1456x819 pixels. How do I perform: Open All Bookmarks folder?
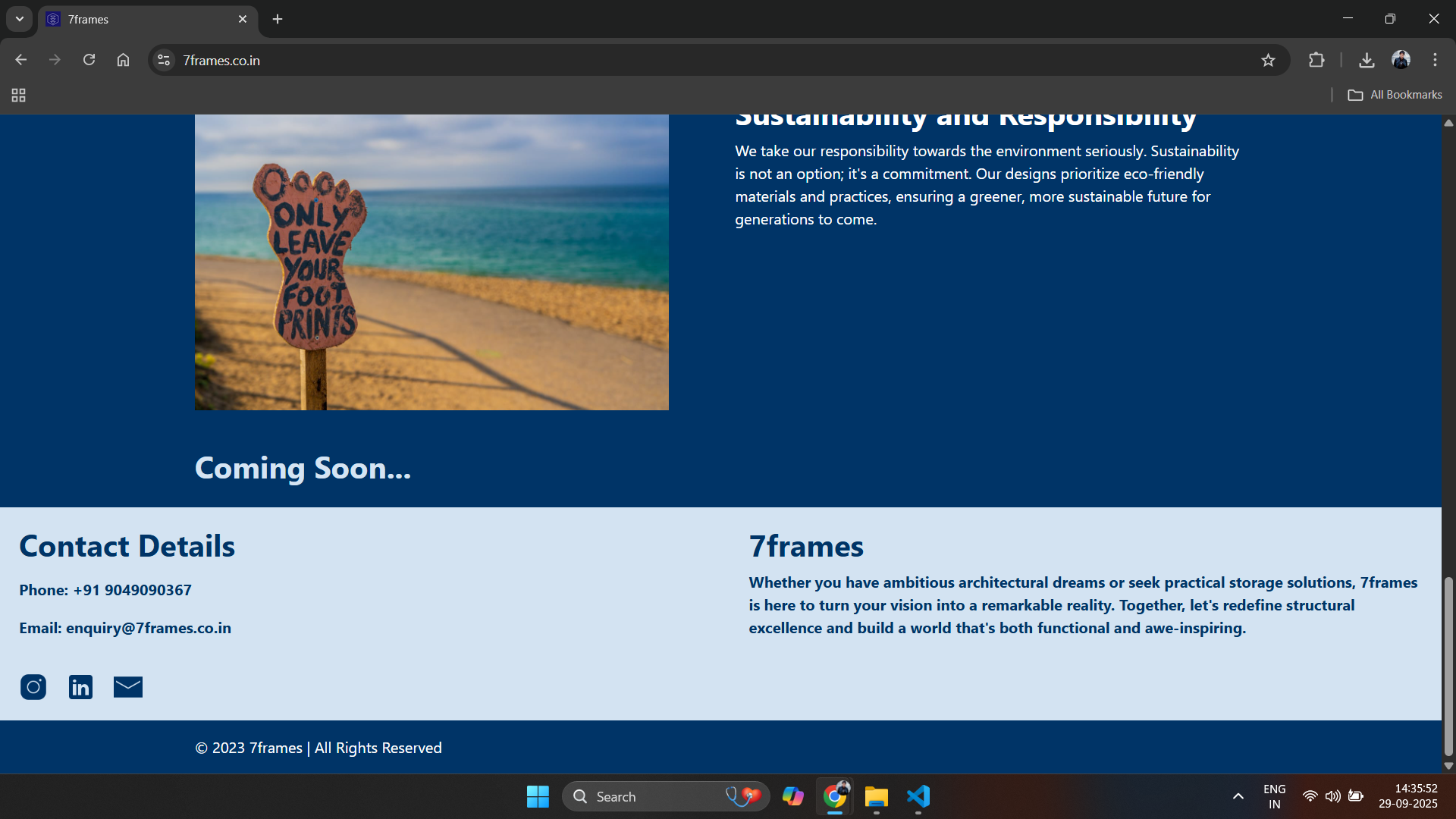1395,95
